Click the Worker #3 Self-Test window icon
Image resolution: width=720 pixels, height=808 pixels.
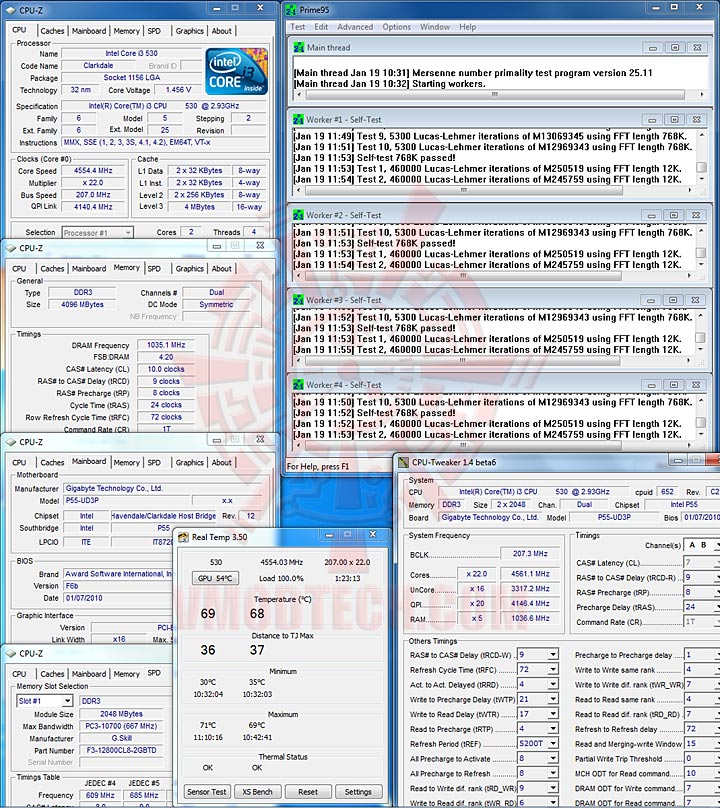pos(298,300)
